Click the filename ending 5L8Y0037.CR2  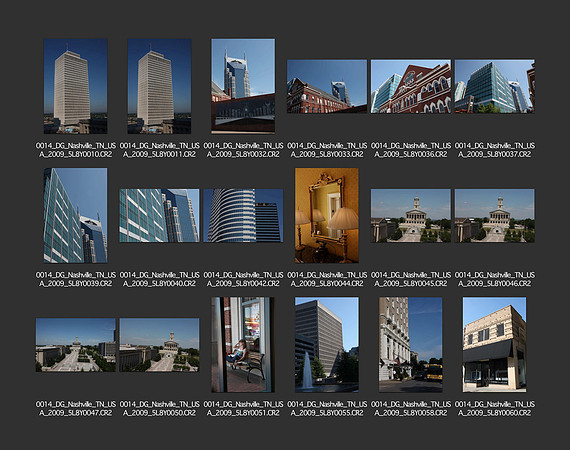494,150
